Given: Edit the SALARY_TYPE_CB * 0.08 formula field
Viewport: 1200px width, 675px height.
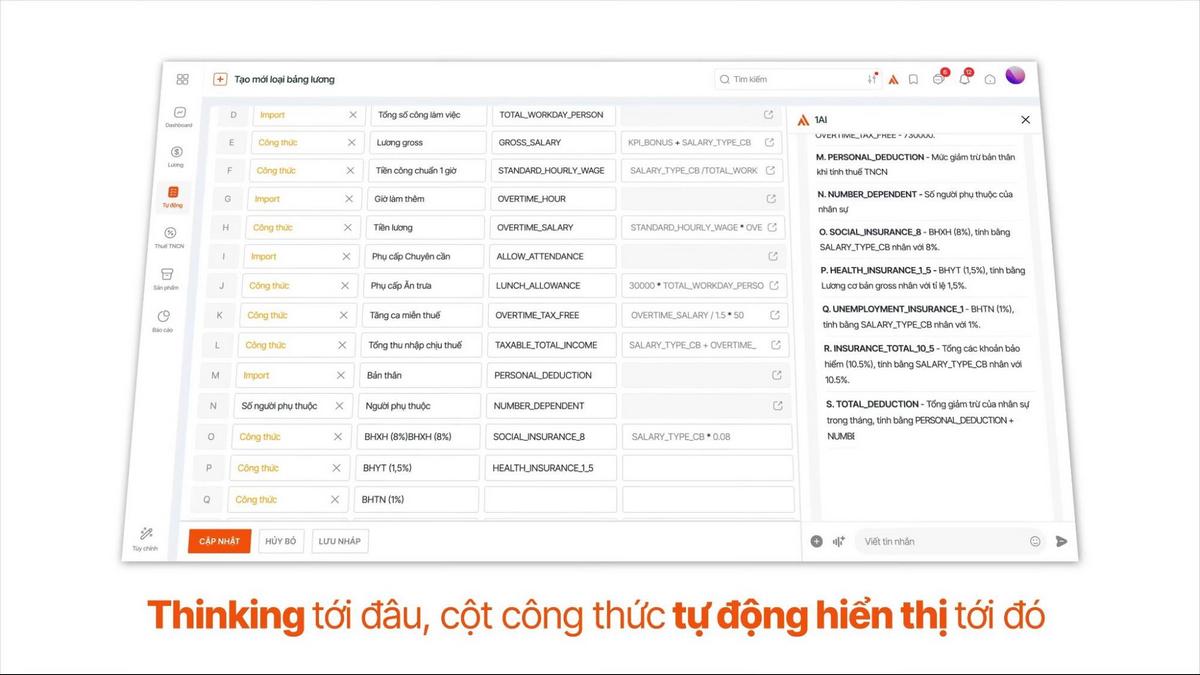Looking at the screenshot, I should (707, 437).
